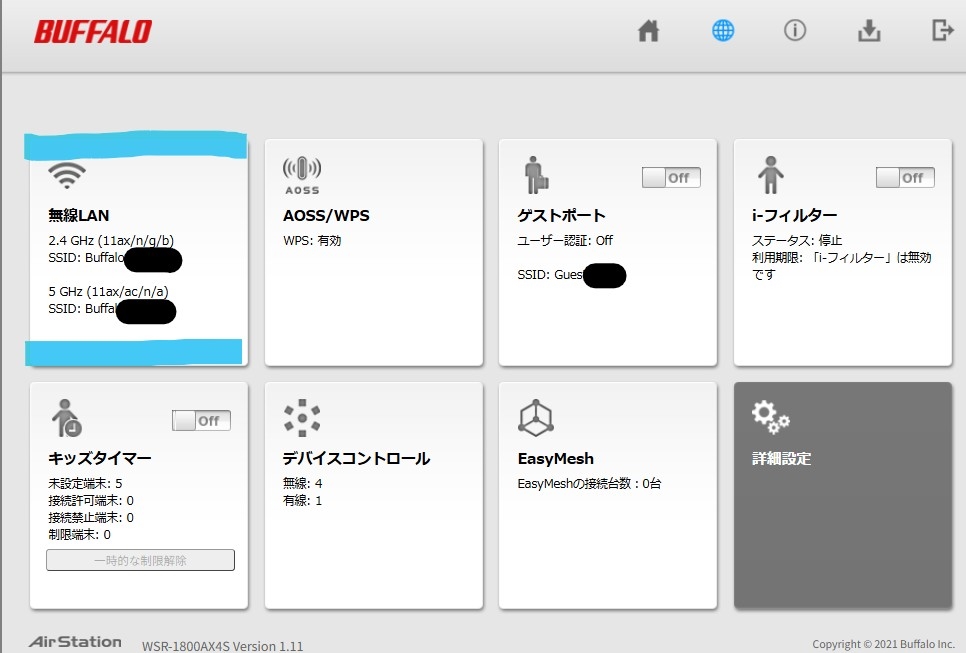Click the ステータス: 停止 text
This screenshot has width=966, height=653.
click(x=797, y=240)
